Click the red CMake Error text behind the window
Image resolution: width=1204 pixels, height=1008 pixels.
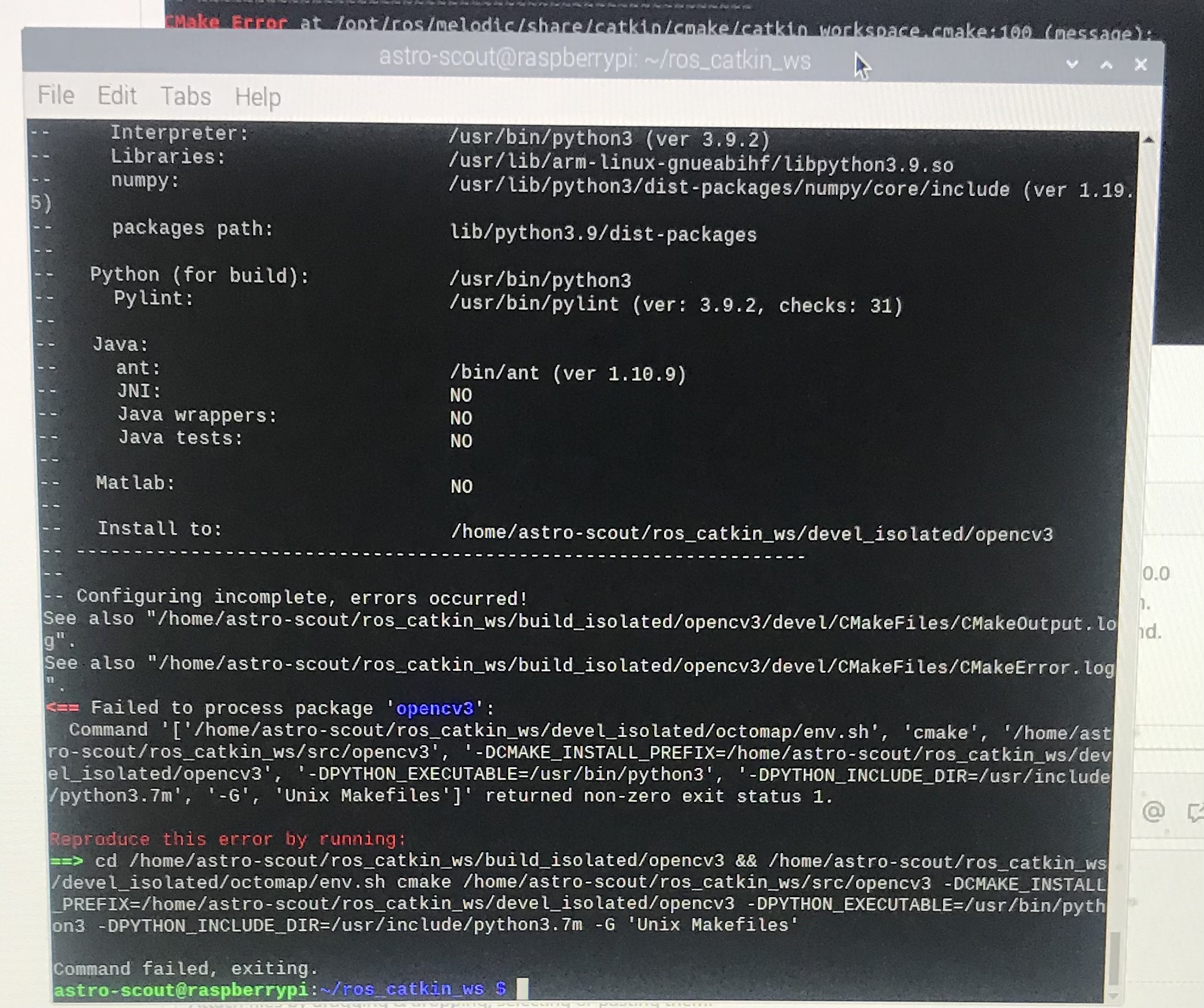[x=226, y=23]
